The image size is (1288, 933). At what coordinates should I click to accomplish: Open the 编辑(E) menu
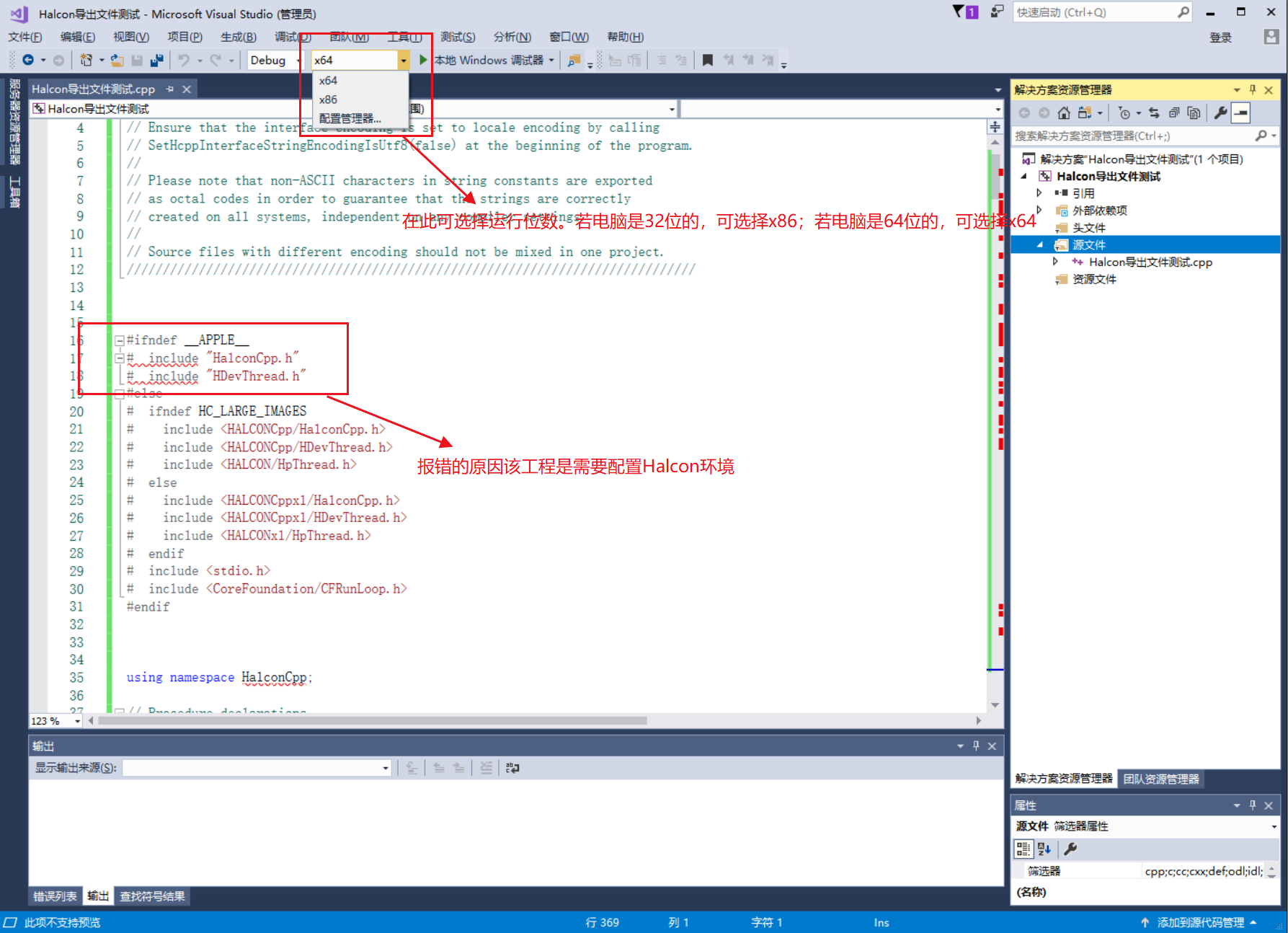click(x=77, y=37)
